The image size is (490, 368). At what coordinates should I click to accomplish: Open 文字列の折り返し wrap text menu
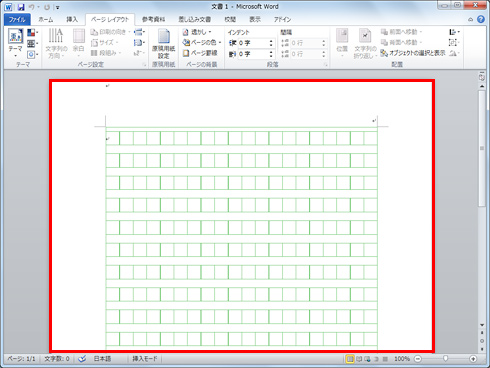(x=365, y=44)
